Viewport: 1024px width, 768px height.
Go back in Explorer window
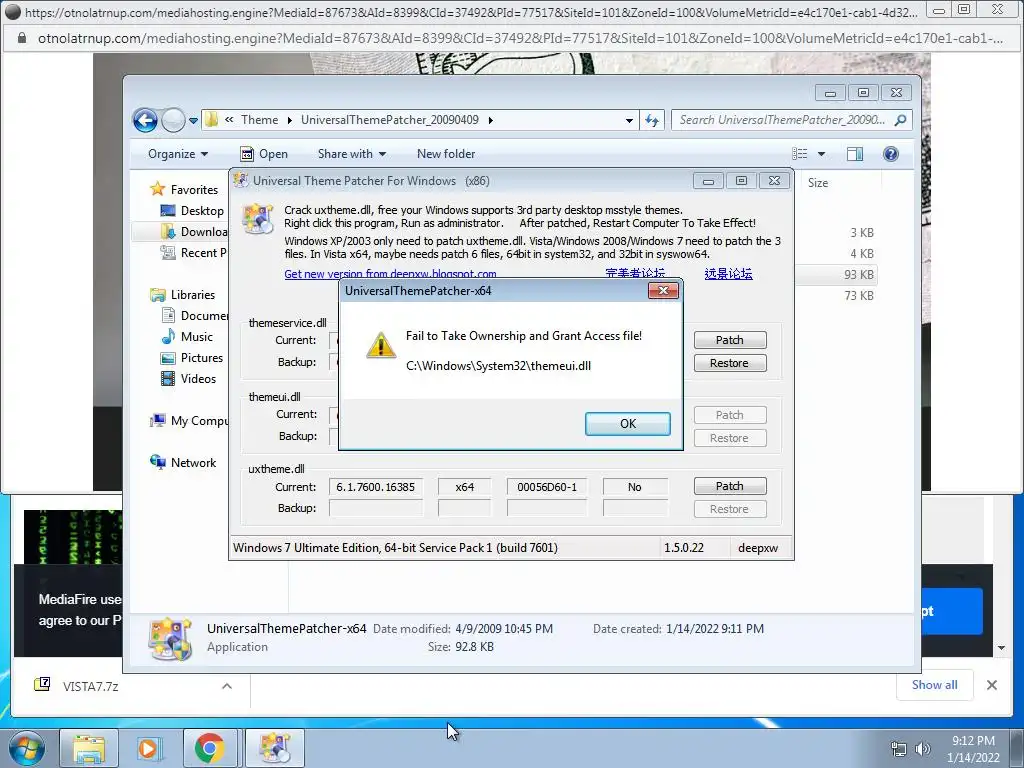point(145,120)
